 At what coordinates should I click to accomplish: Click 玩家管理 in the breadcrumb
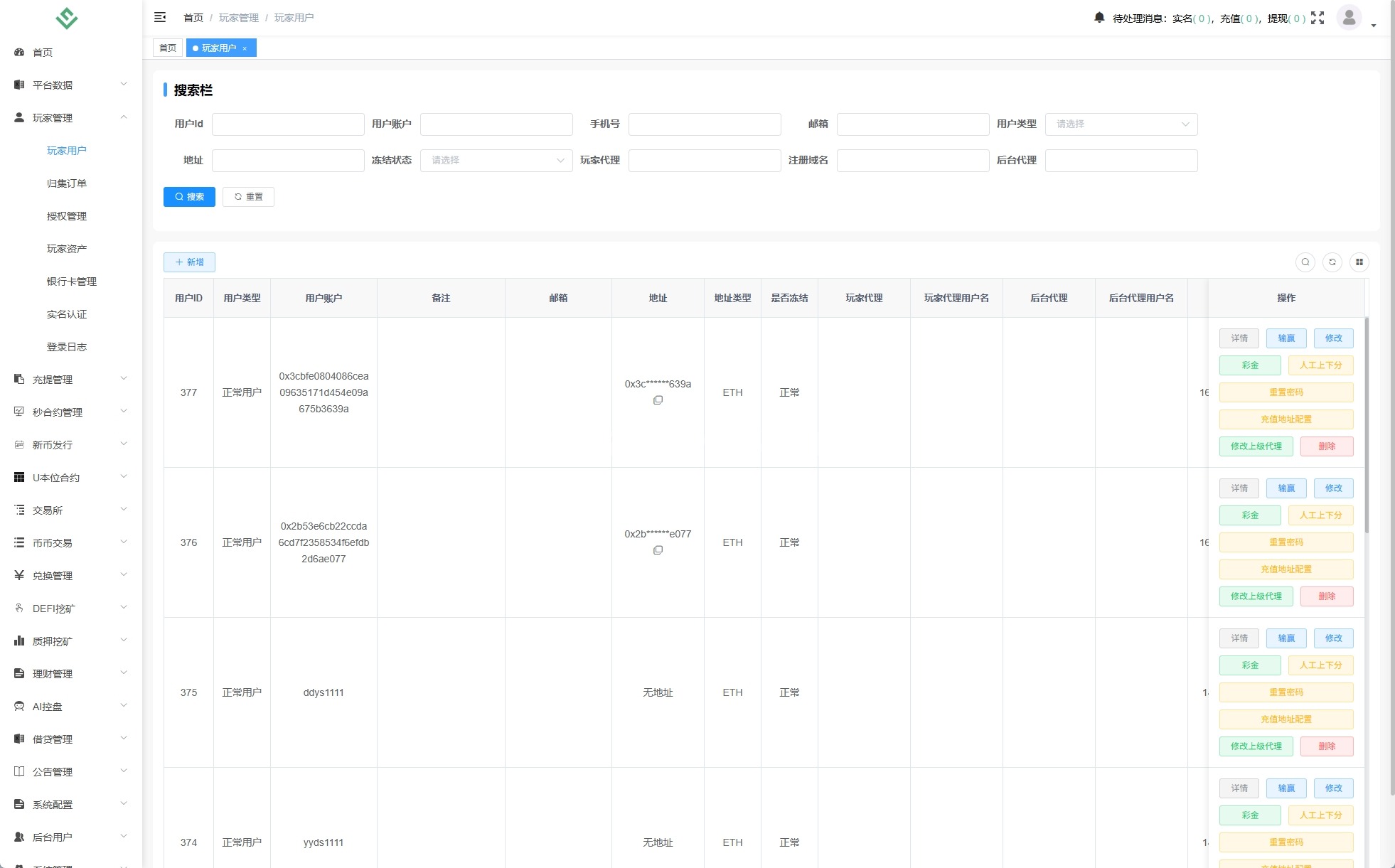click(x=237, y=17)
